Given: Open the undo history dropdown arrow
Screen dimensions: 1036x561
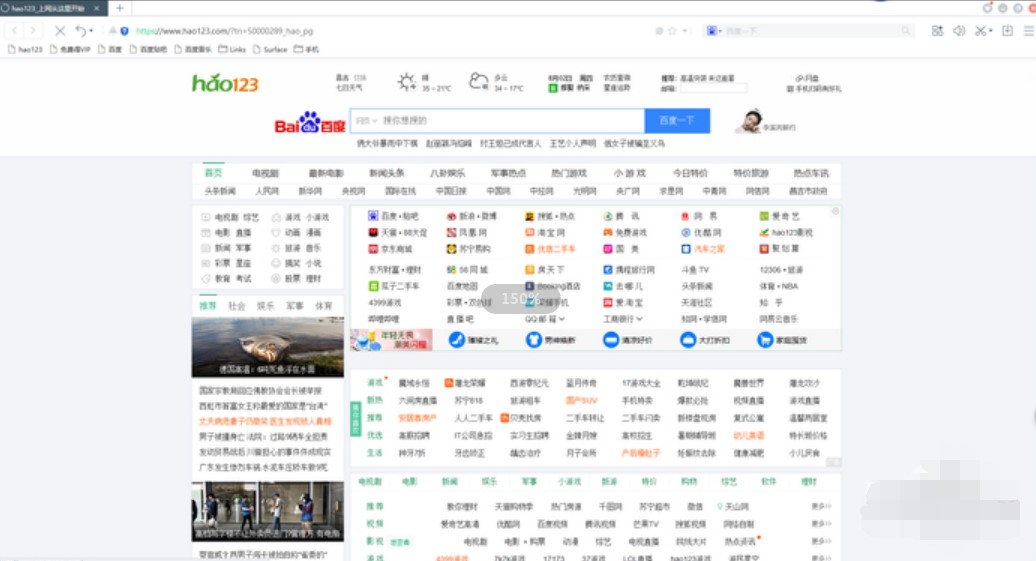Looking at the screenshot, I should pos(93,31).
